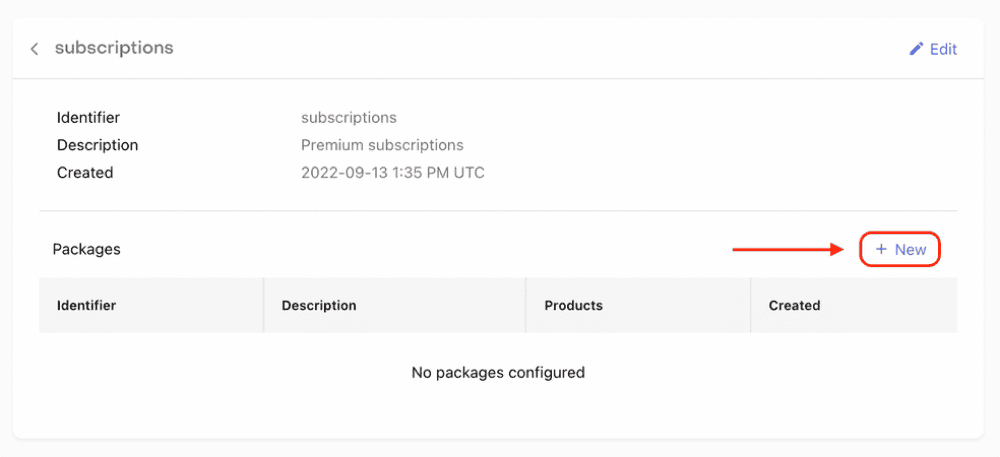Click the subscriptions page title
This screenshot has width=1000, height=457.
[114, 48]
